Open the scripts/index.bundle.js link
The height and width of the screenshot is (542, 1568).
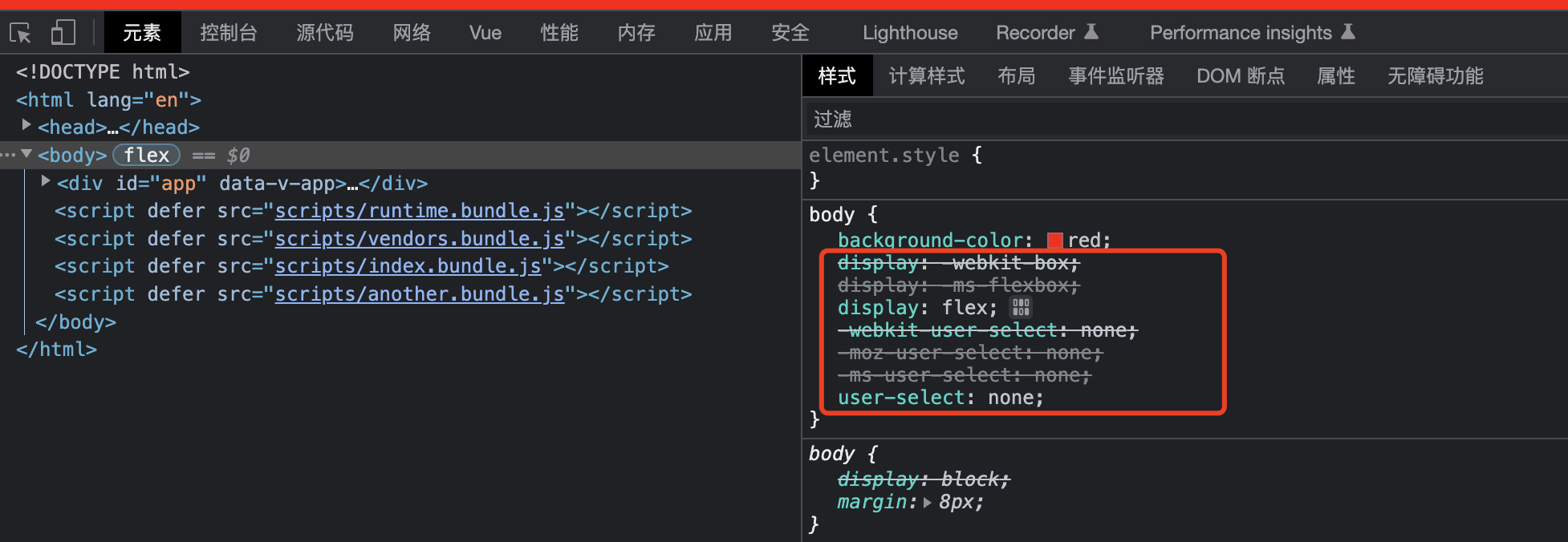tap(408, 266)
